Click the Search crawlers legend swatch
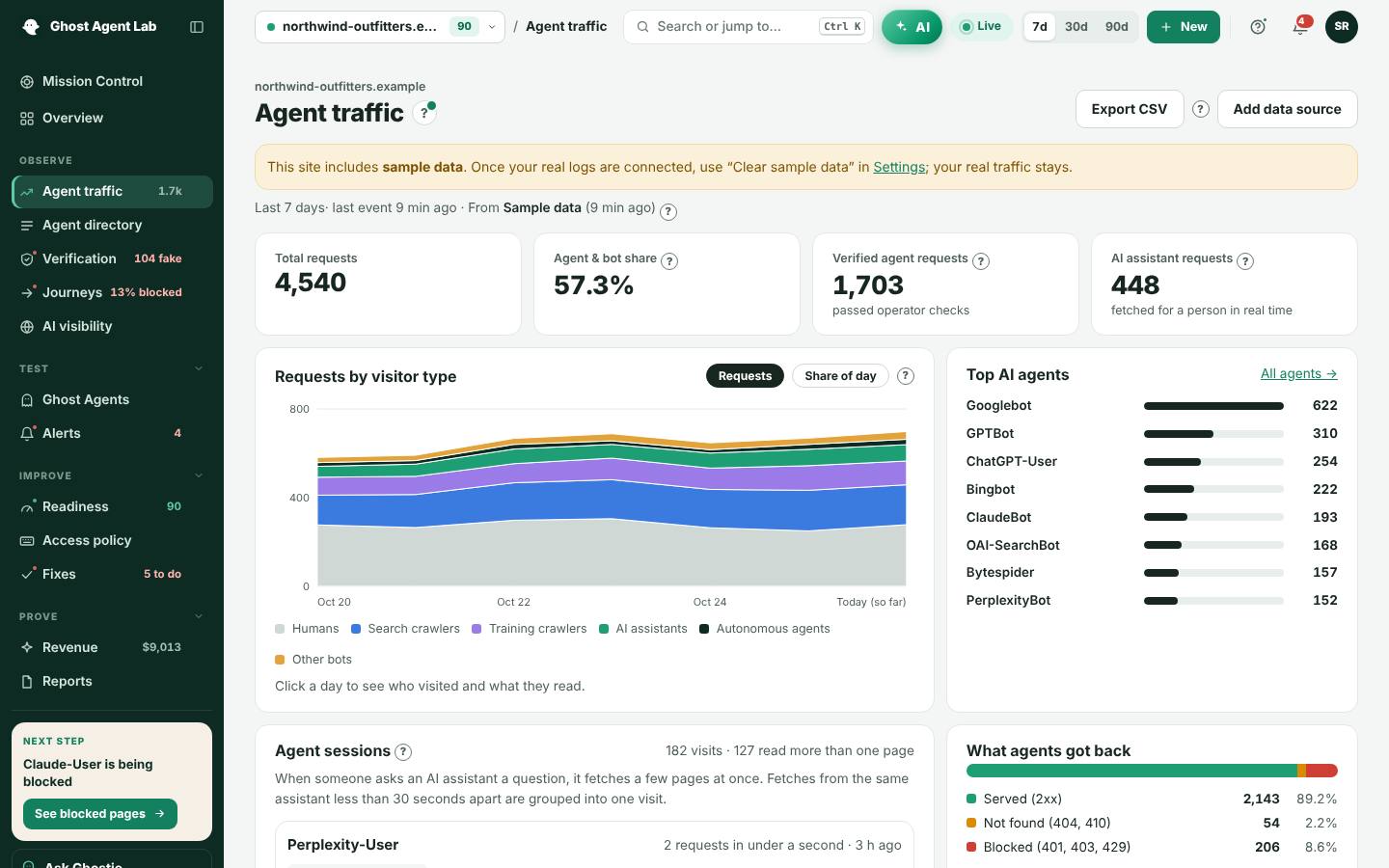Image resolution: width=1389 pixels, height=868 pixels. (x=356, y=630)
